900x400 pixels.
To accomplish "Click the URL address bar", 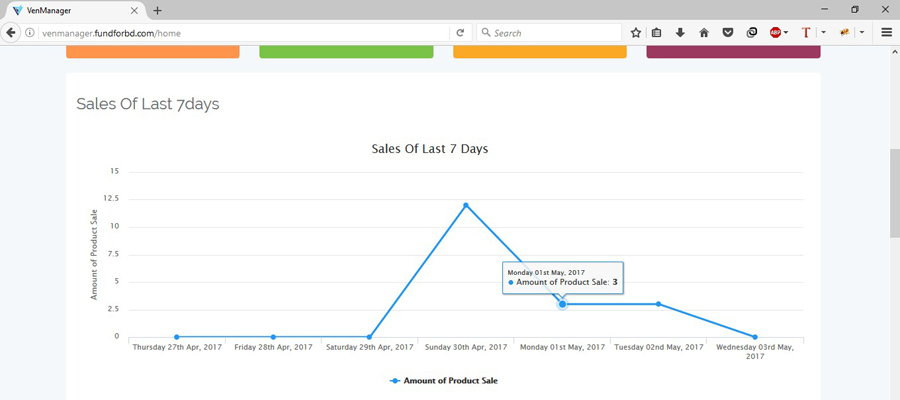I will tap(240, 32).
